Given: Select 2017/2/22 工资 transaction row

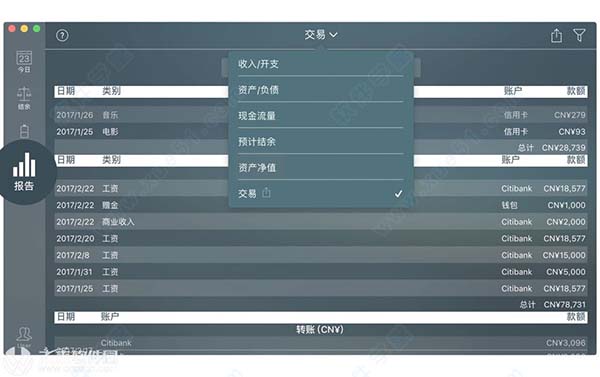Looking at the screenshot, I should pos(321,188).
